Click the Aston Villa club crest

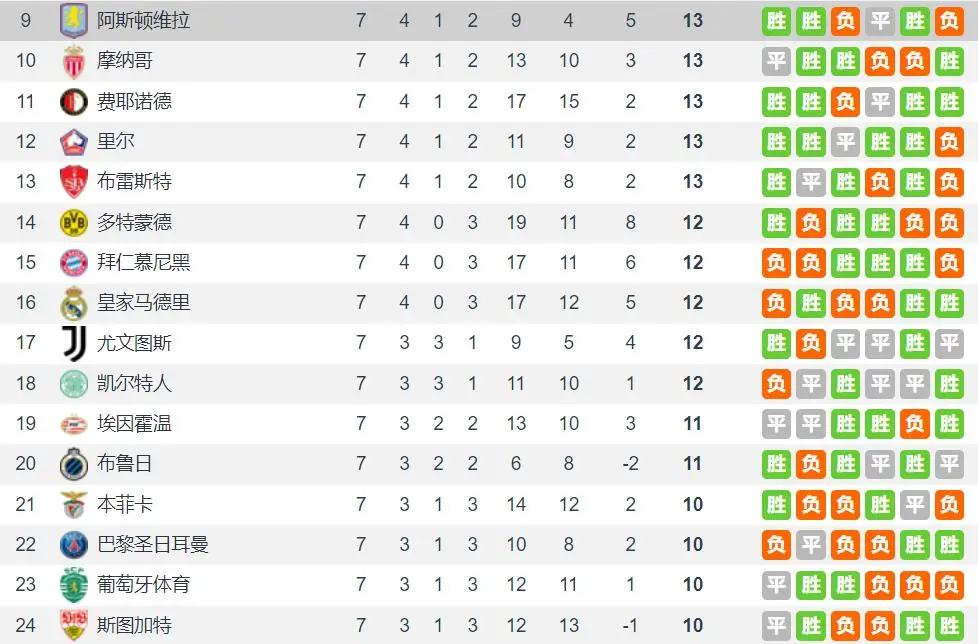pos(74,20)
